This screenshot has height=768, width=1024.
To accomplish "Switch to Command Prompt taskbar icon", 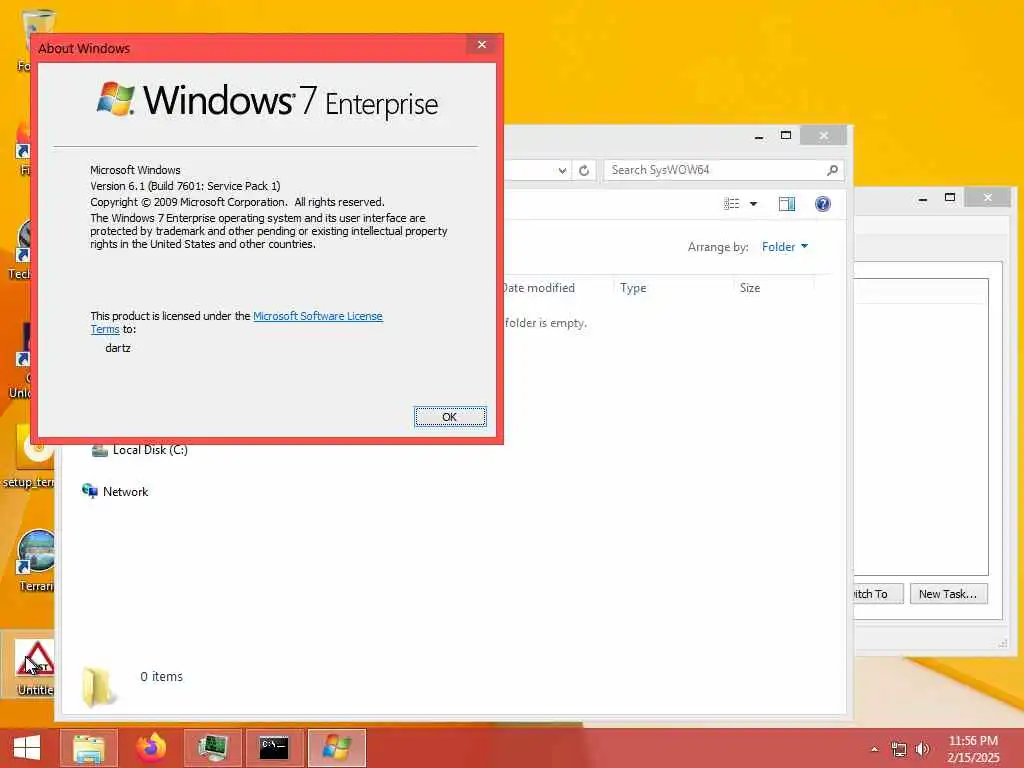I will tap(274, 747).
